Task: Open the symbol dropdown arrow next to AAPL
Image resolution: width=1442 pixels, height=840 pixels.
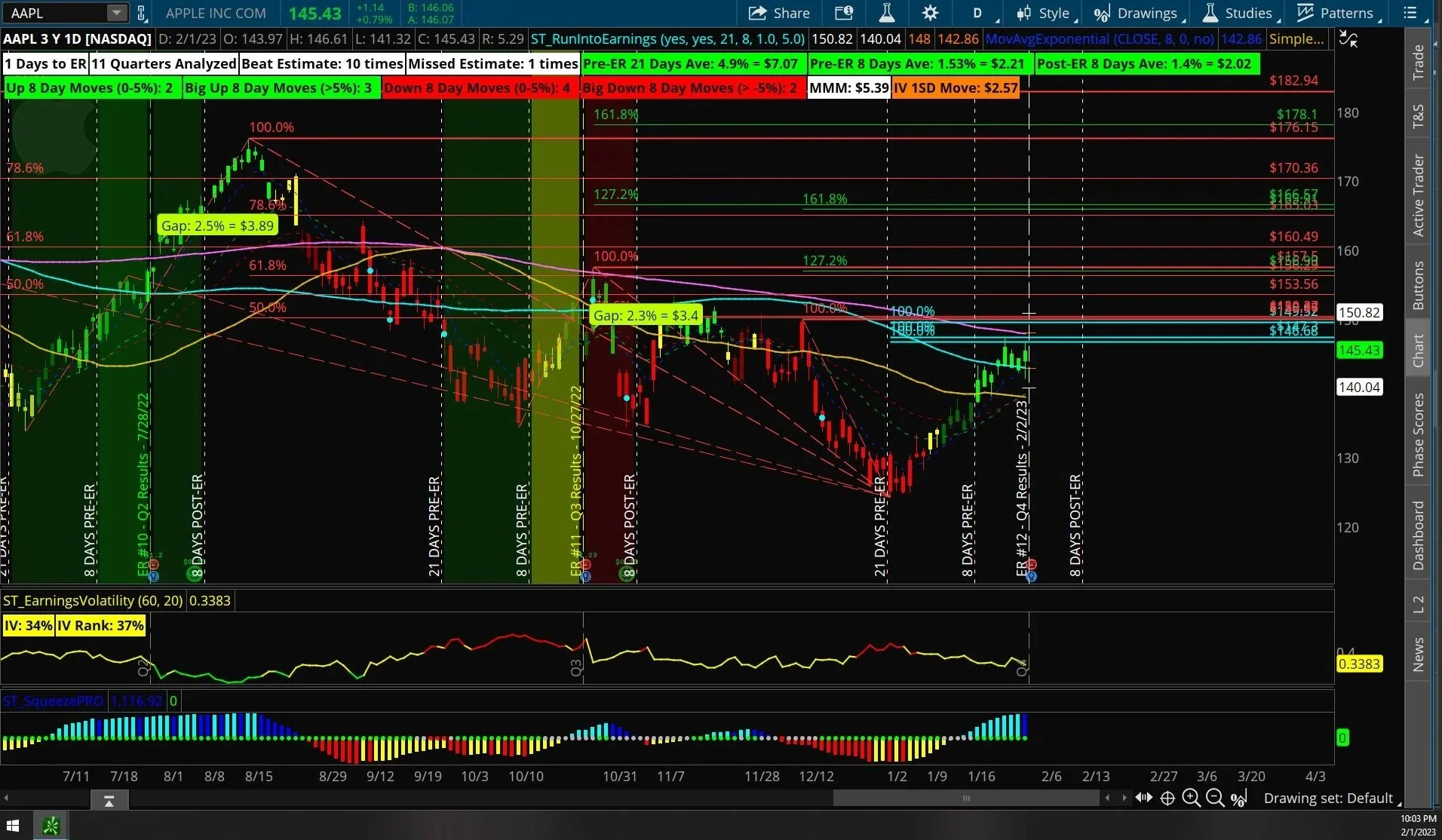Action: coord(116,13)
